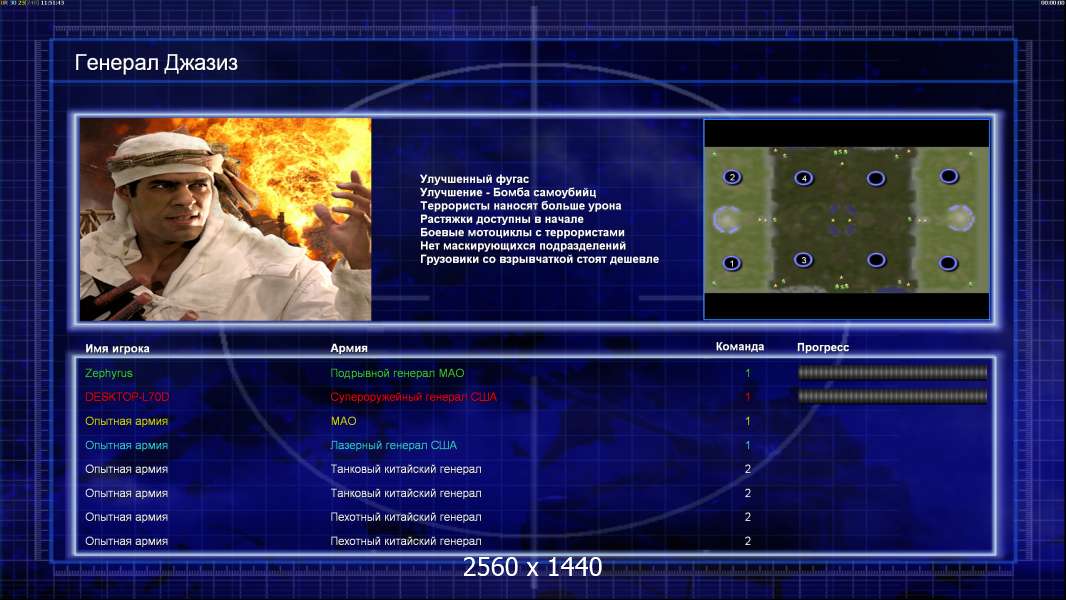Viewport: 1066px width, 600px height.
Task: Click start position marker 2 on the minimap
Action: 732,177
